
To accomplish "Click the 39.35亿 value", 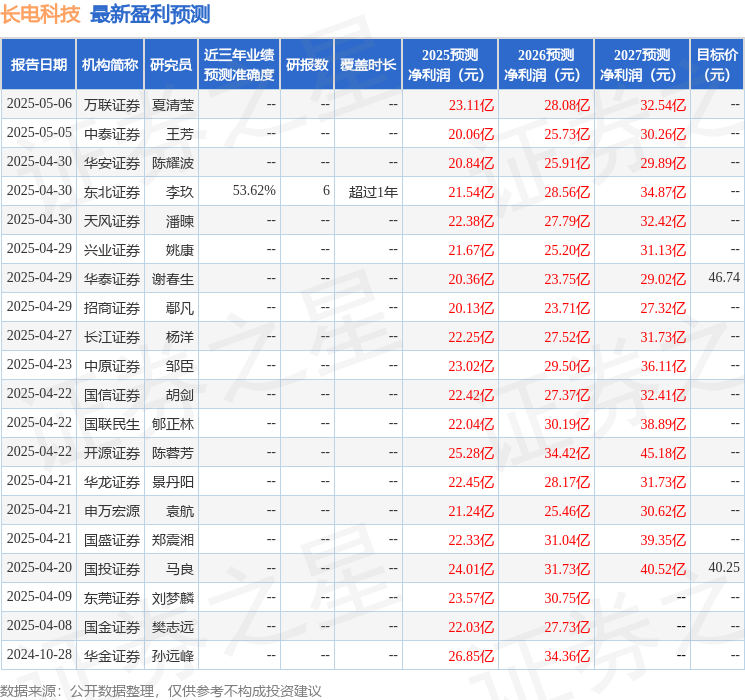I will click(663, 539).
